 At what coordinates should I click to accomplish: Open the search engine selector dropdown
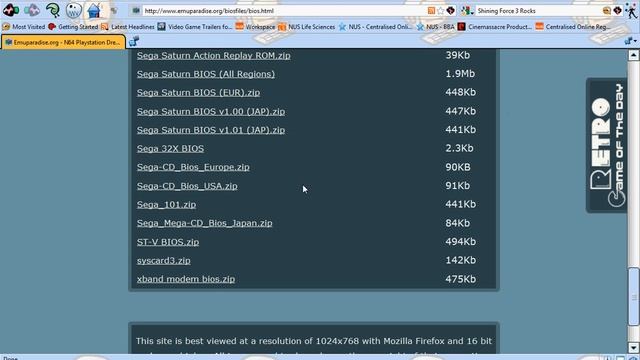tap(467, 11)
